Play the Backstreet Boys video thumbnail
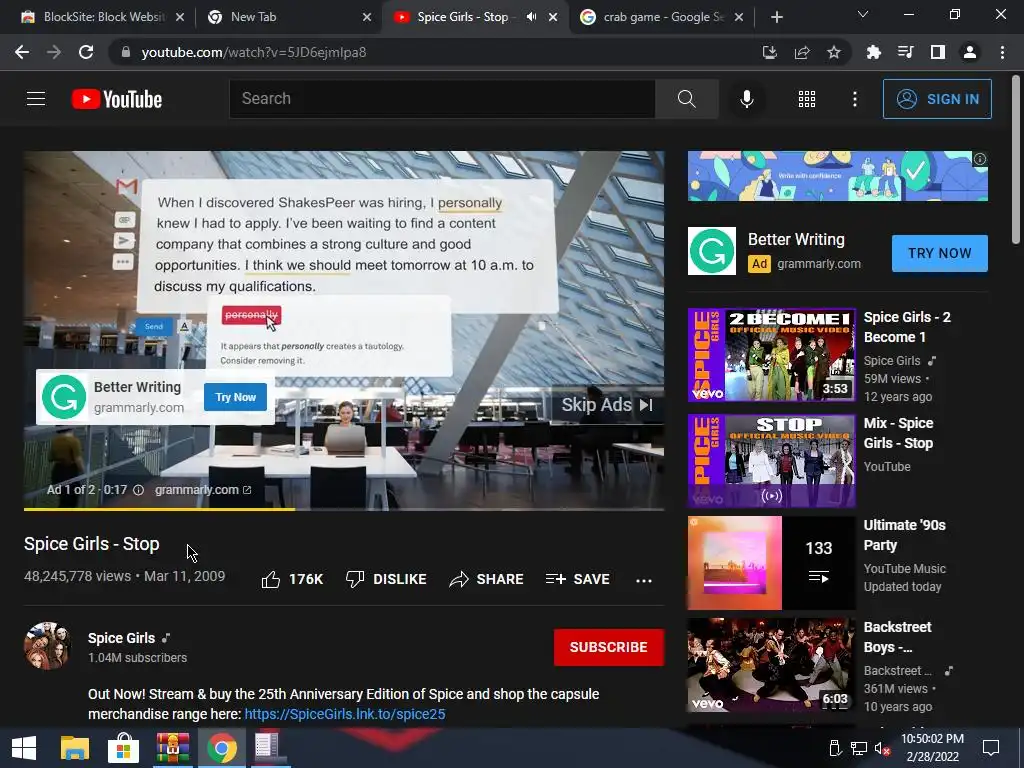 tap(771, 665)
